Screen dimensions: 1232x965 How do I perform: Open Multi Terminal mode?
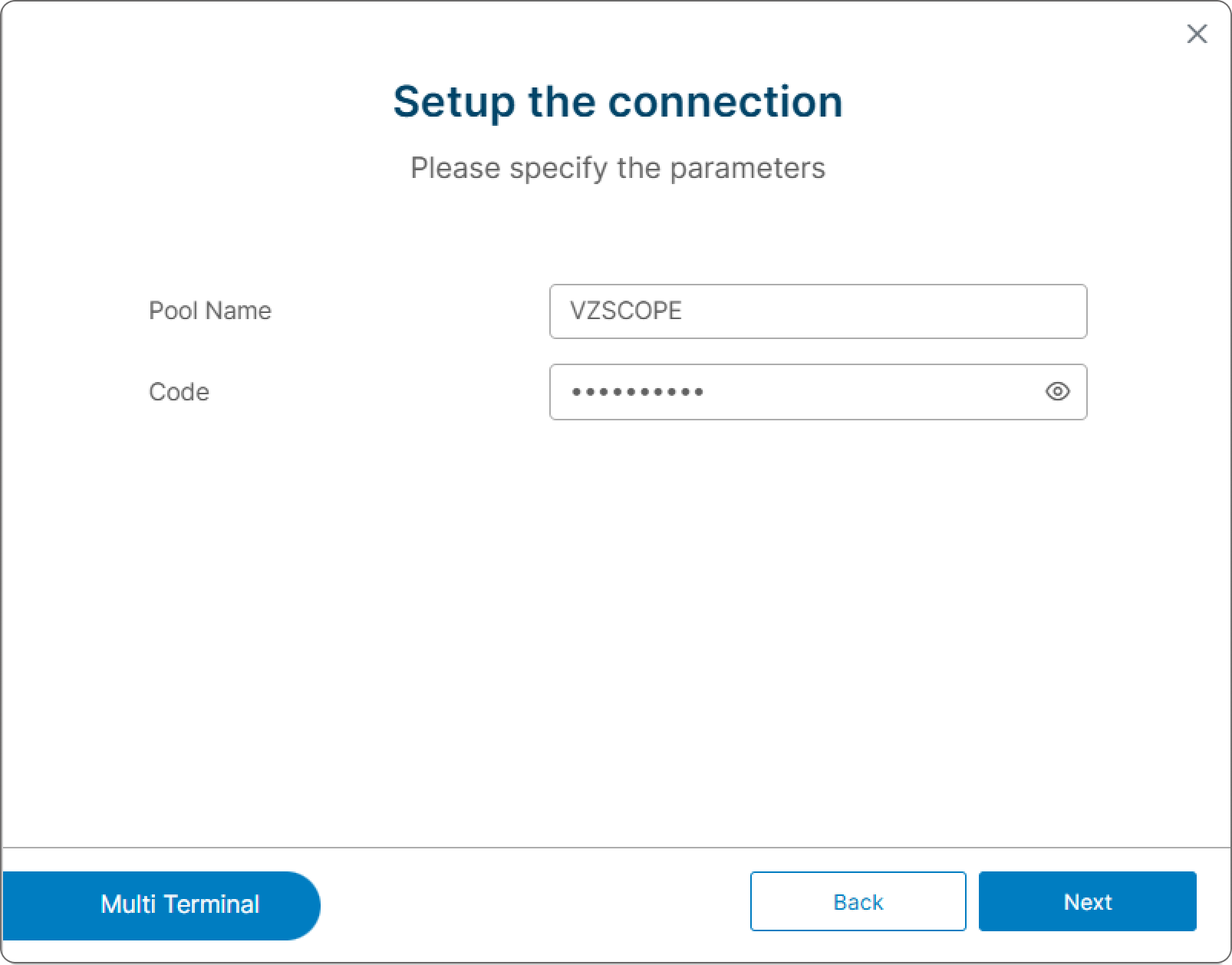coord(161,905)
